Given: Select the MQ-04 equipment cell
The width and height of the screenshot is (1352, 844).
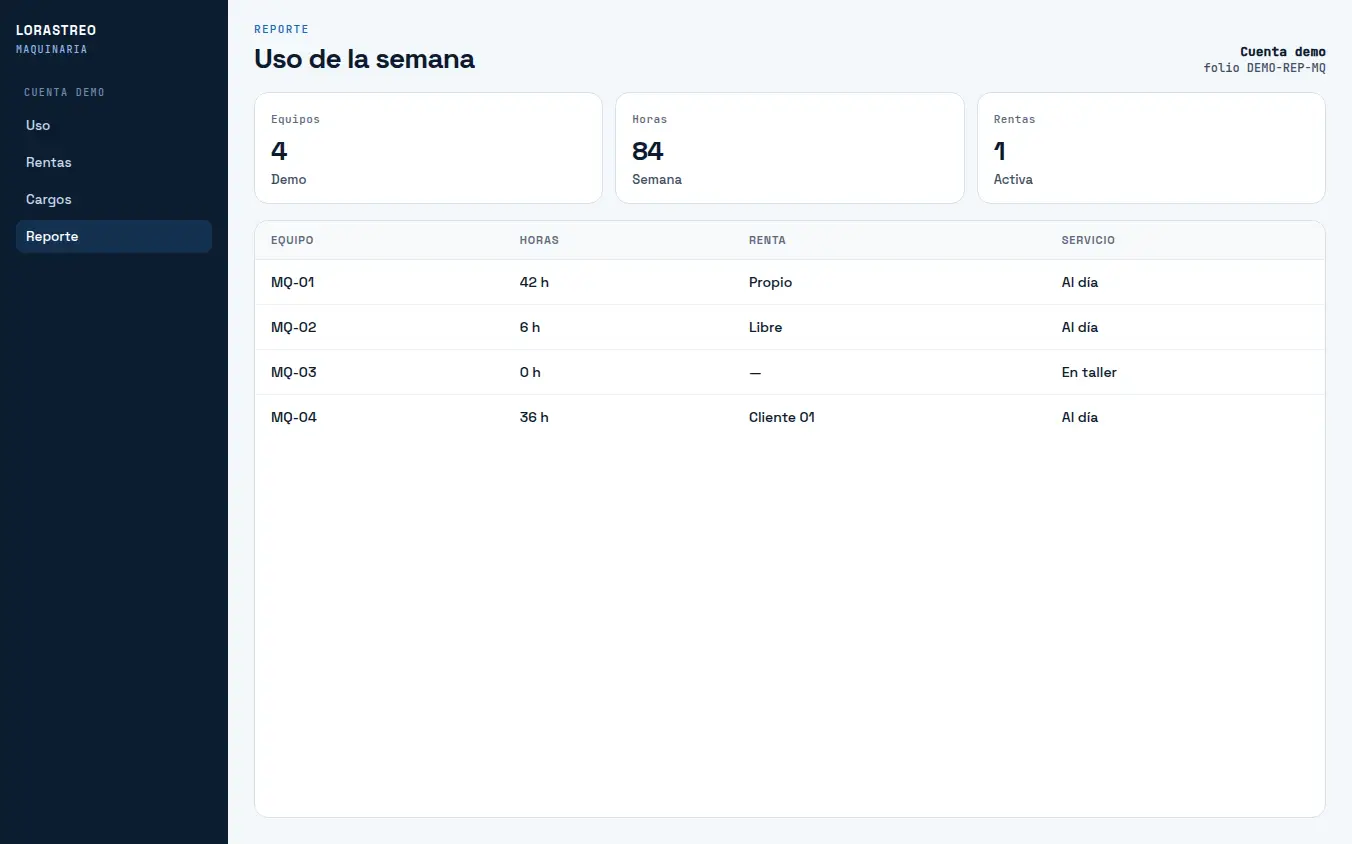Looking at the screenshot, I should (x=294, y=417).
